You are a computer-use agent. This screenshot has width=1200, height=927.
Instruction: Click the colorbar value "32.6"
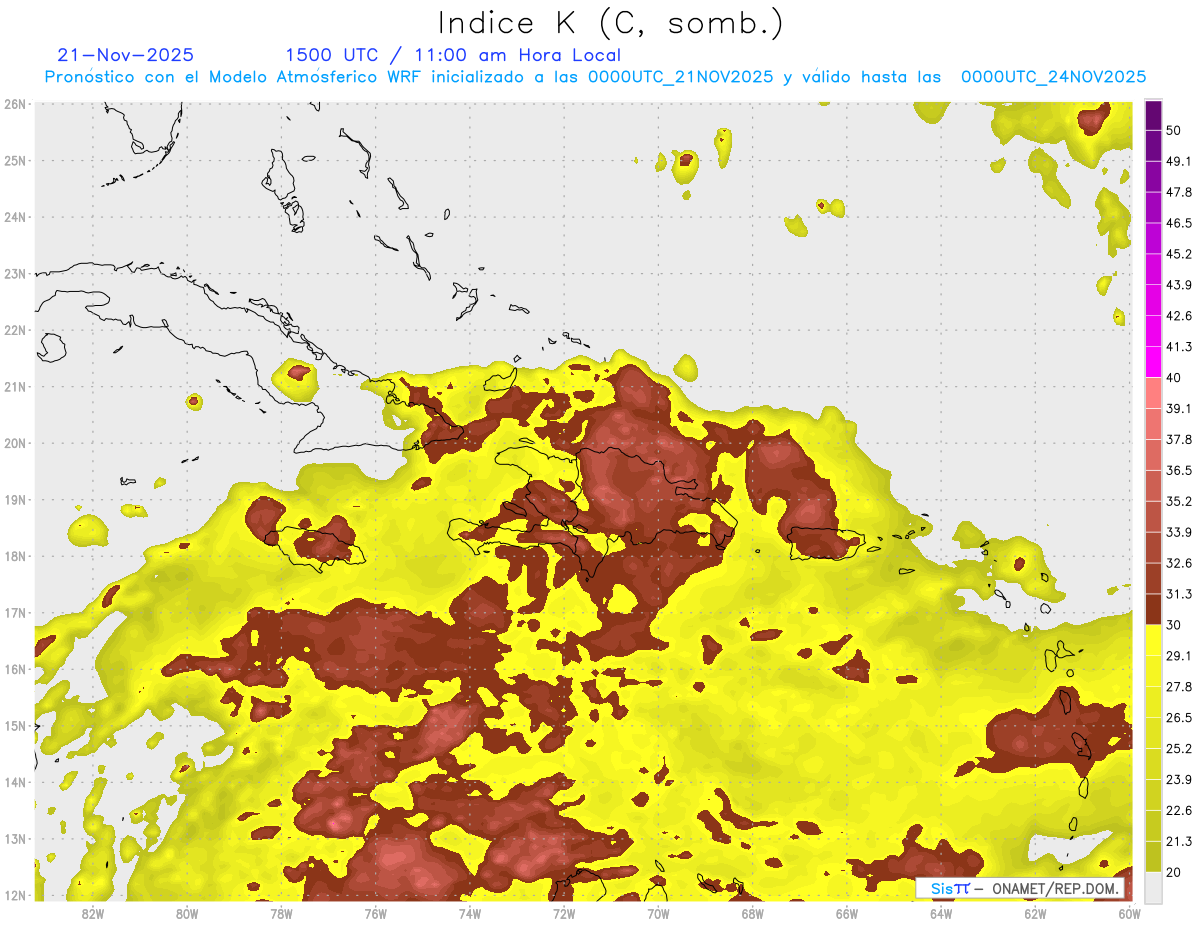point(1179,563)
